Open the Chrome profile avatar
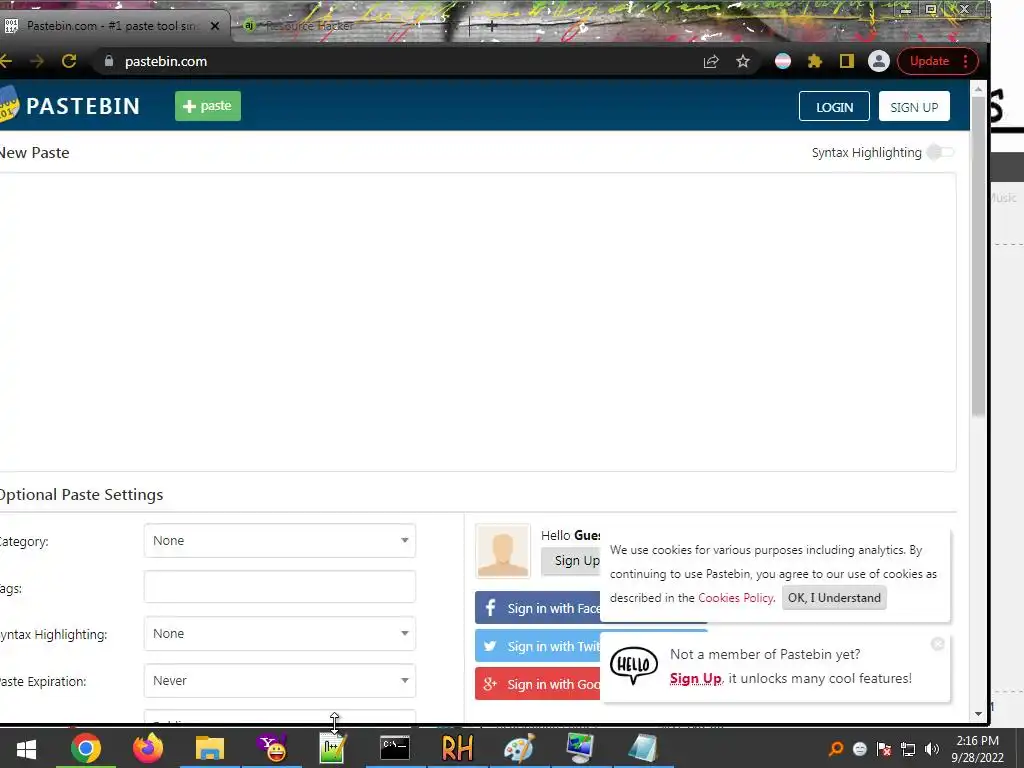This screenshot has height=768, width=1024. (878, 61)
